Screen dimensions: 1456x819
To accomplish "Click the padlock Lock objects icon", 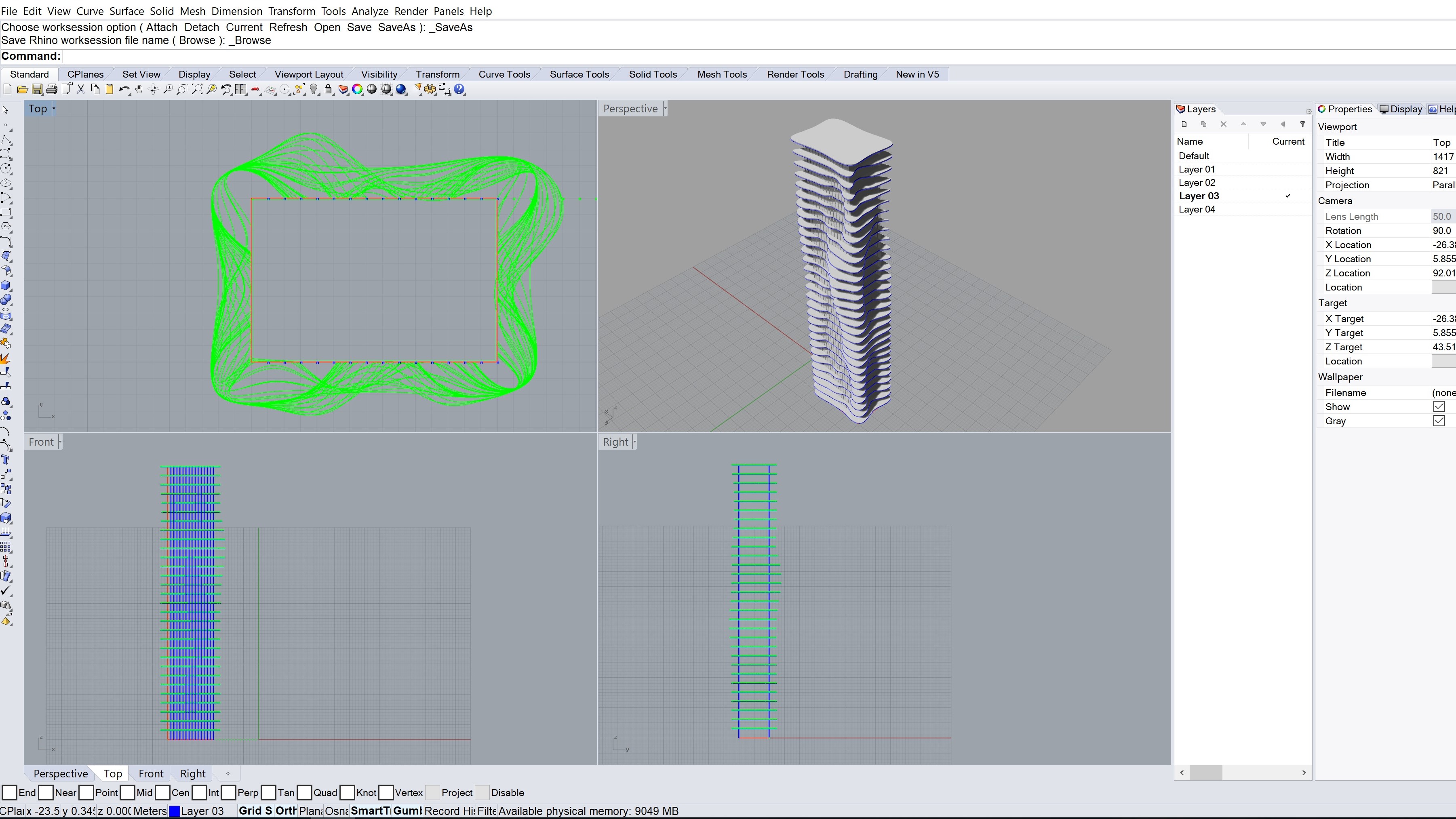I will click(x=329, y=89).
